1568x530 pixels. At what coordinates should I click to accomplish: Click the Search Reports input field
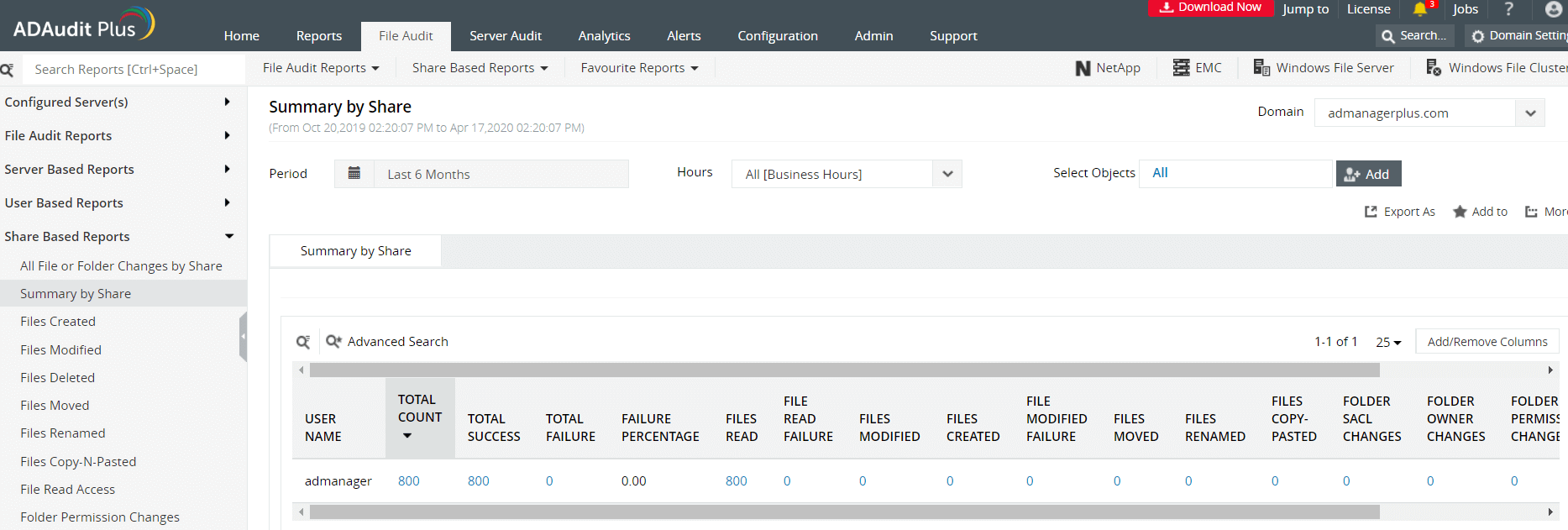coord(134,69)
